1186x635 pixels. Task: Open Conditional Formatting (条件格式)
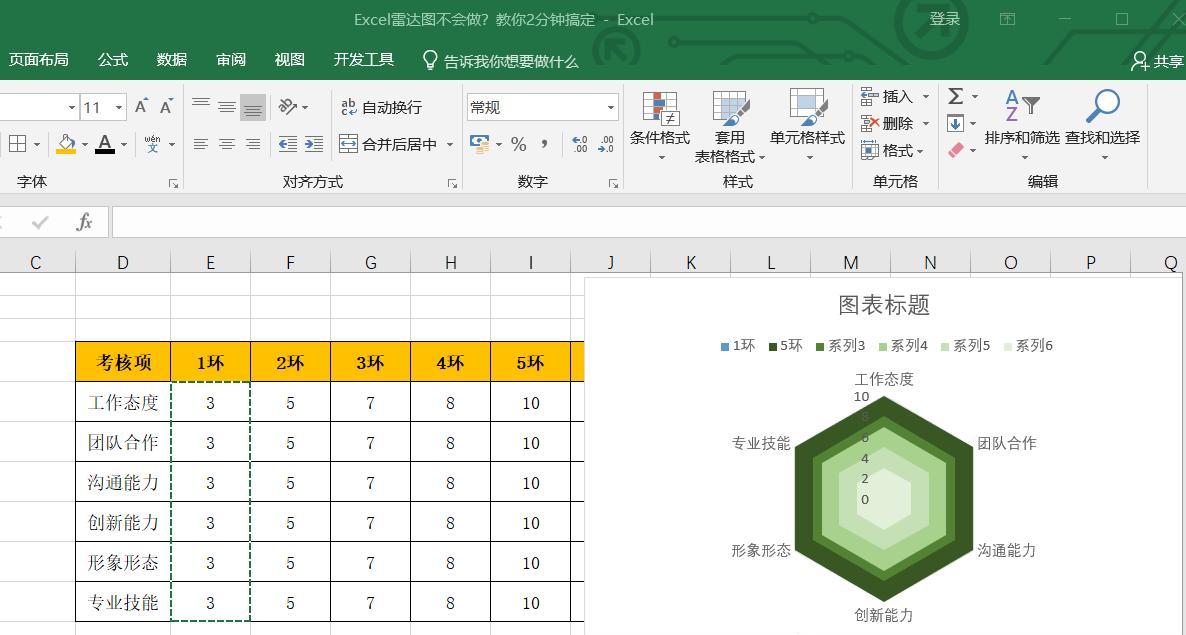[660, 127]
